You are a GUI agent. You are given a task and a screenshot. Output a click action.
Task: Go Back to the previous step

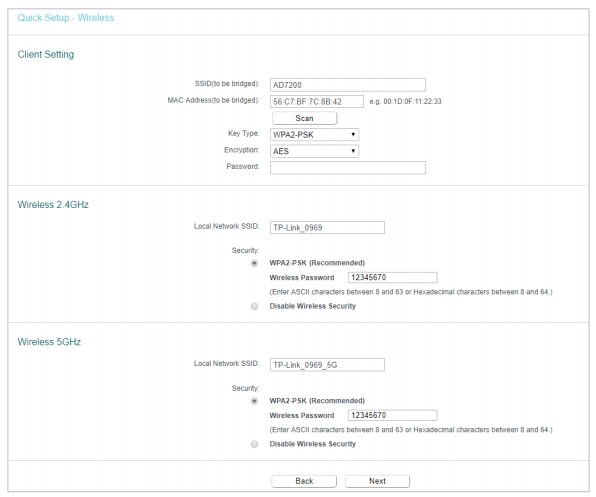pyautogui.click(x=304, y=481)
